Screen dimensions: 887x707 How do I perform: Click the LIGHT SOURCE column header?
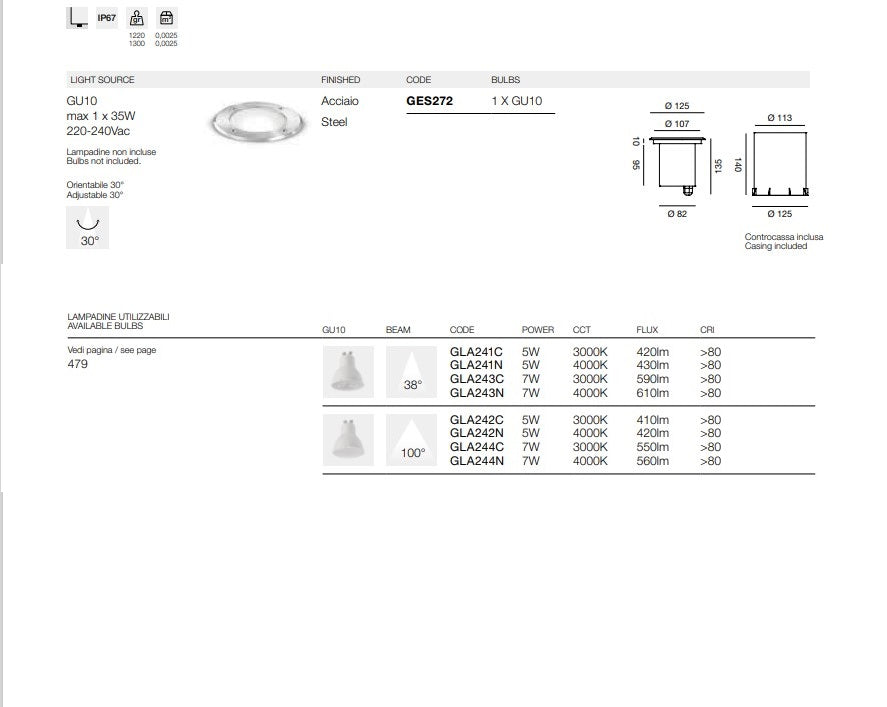(x=102, y=80)
